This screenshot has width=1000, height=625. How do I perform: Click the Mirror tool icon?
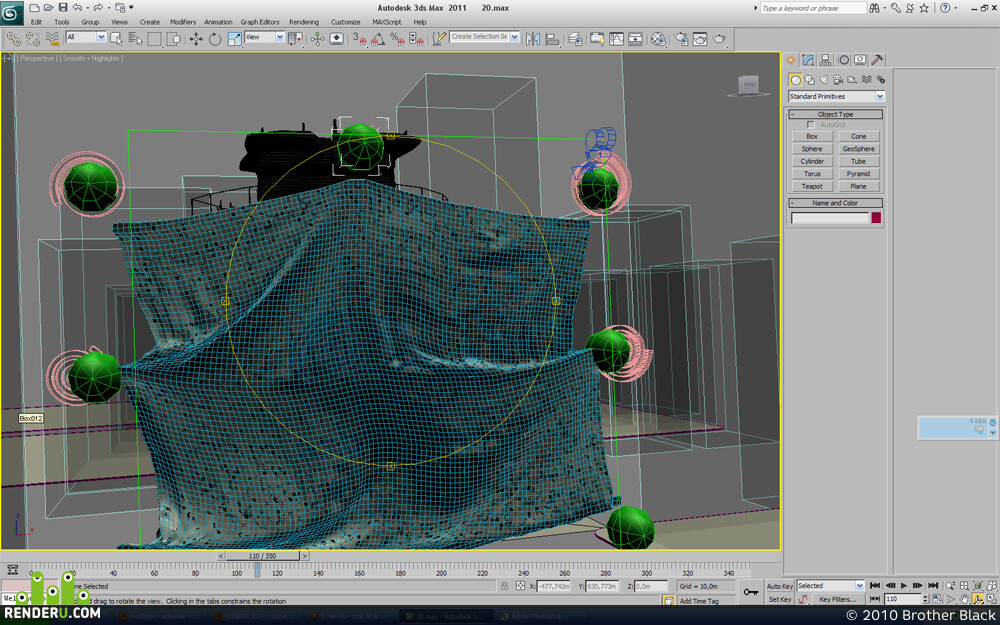(533, 39)
